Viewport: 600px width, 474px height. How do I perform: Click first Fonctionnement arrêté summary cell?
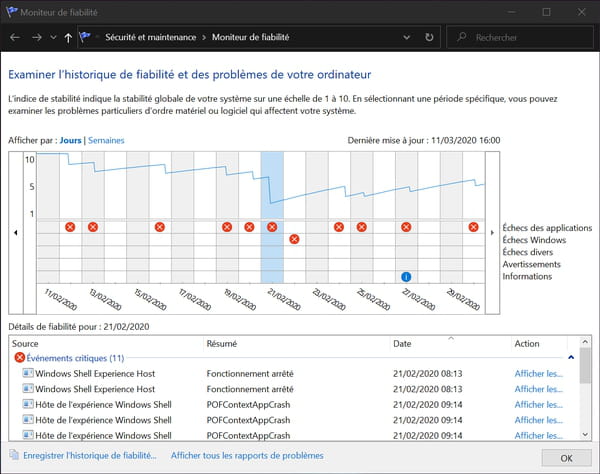pyautogui.click(x=250, y=374)
